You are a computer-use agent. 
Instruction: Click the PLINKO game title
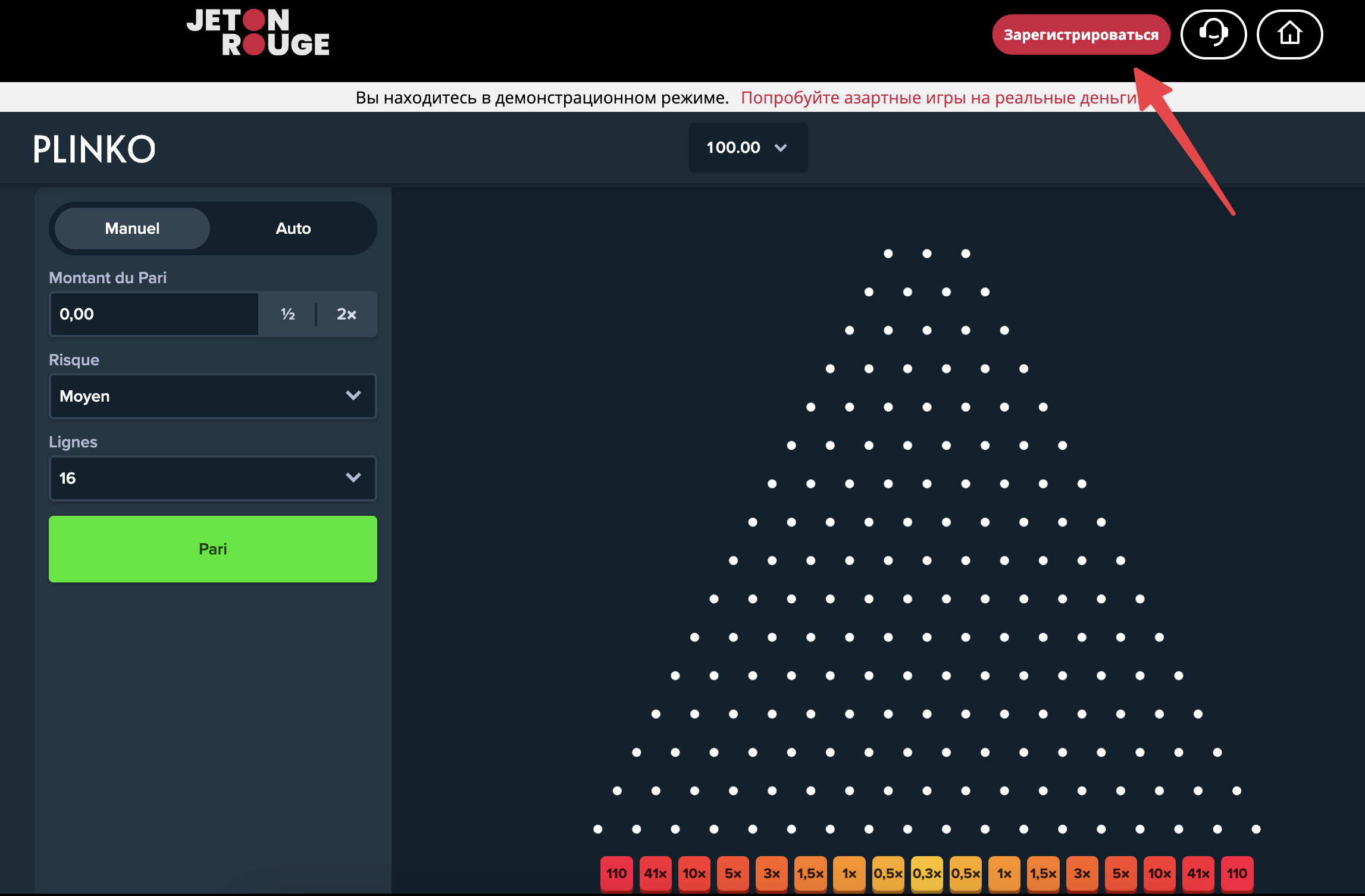[x=94, y=149]
